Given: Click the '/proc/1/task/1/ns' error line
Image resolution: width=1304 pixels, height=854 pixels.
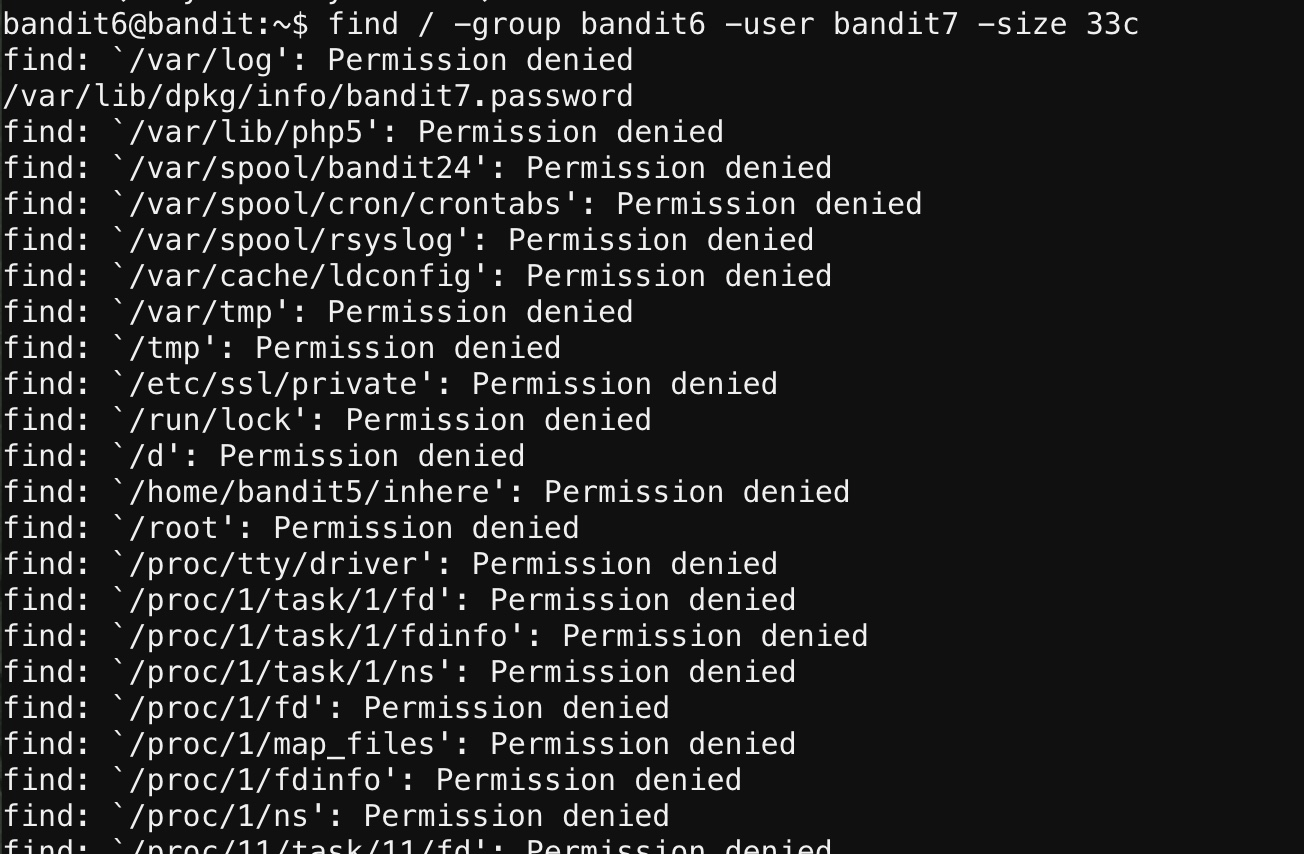Looking at the screenshot, I should (399, 672).
